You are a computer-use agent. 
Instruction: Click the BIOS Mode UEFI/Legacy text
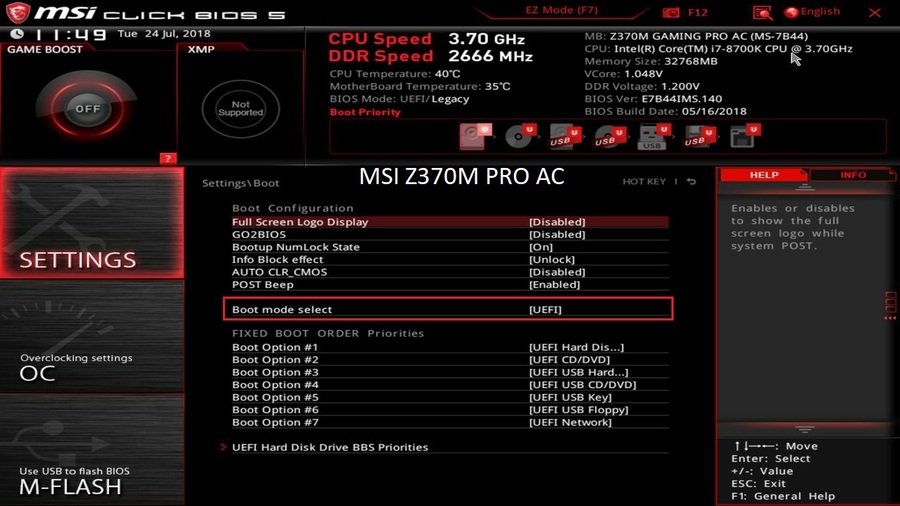tap(399, 99)
